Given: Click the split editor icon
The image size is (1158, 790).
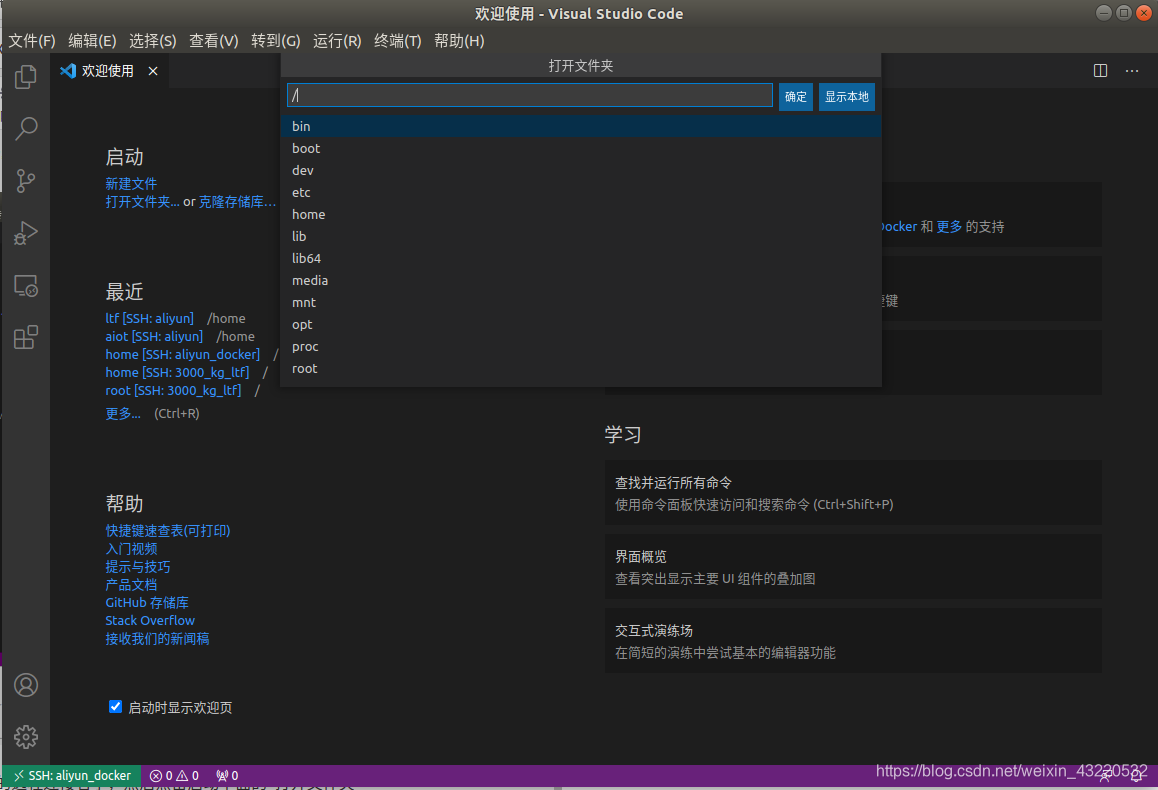Looking at the screenshot, I should [1100, 71].
